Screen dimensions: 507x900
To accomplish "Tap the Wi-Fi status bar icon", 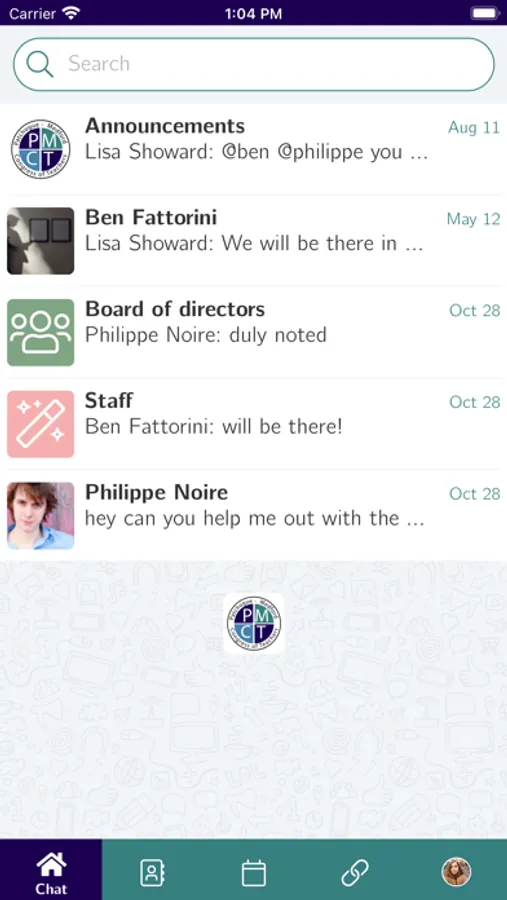I will pyautogui.click(x=71, y=13).
